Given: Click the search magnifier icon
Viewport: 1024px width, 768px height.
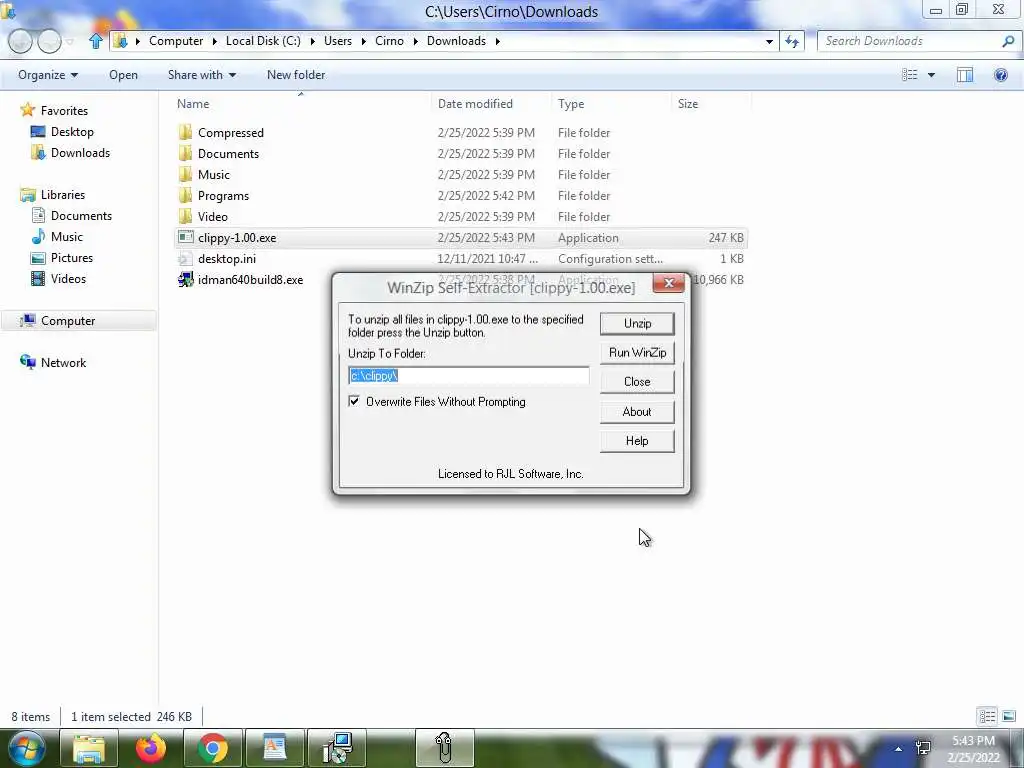Looking at the screenshot, I should 1008,41.
